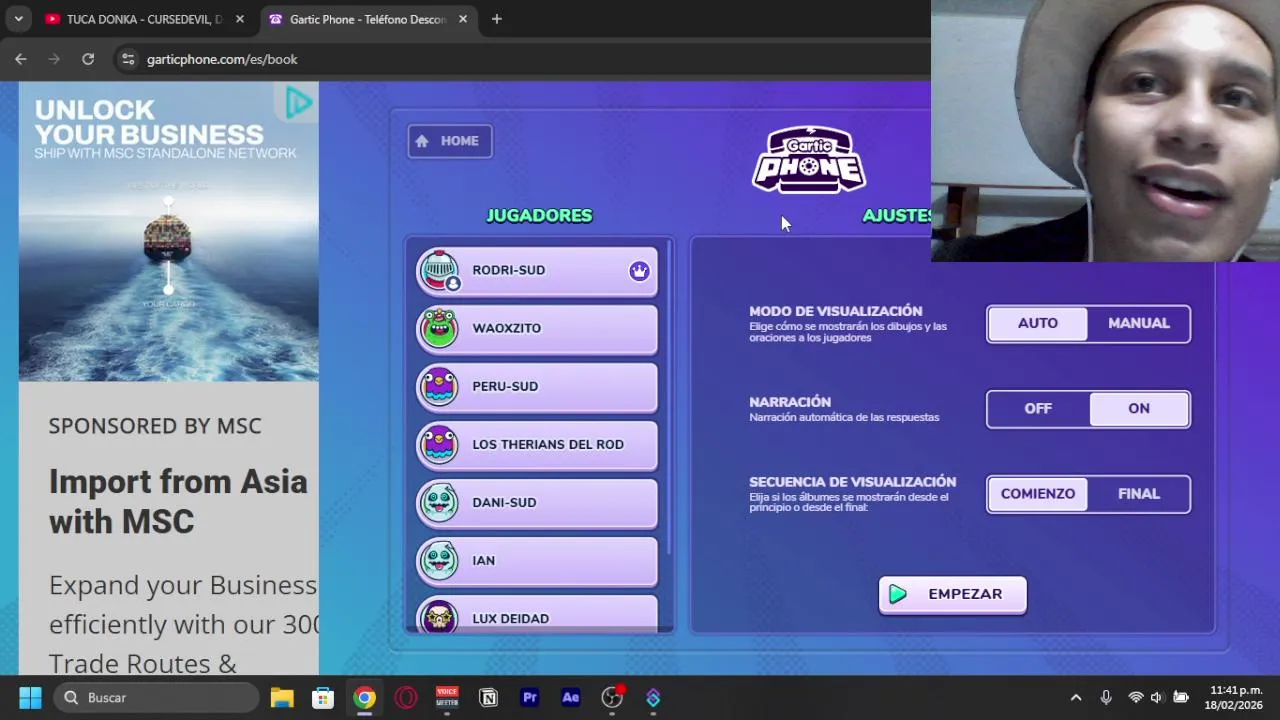Reload the page
Image resolution: width=1280 pixels, height=720 pixels.
[x=88, y=59]
